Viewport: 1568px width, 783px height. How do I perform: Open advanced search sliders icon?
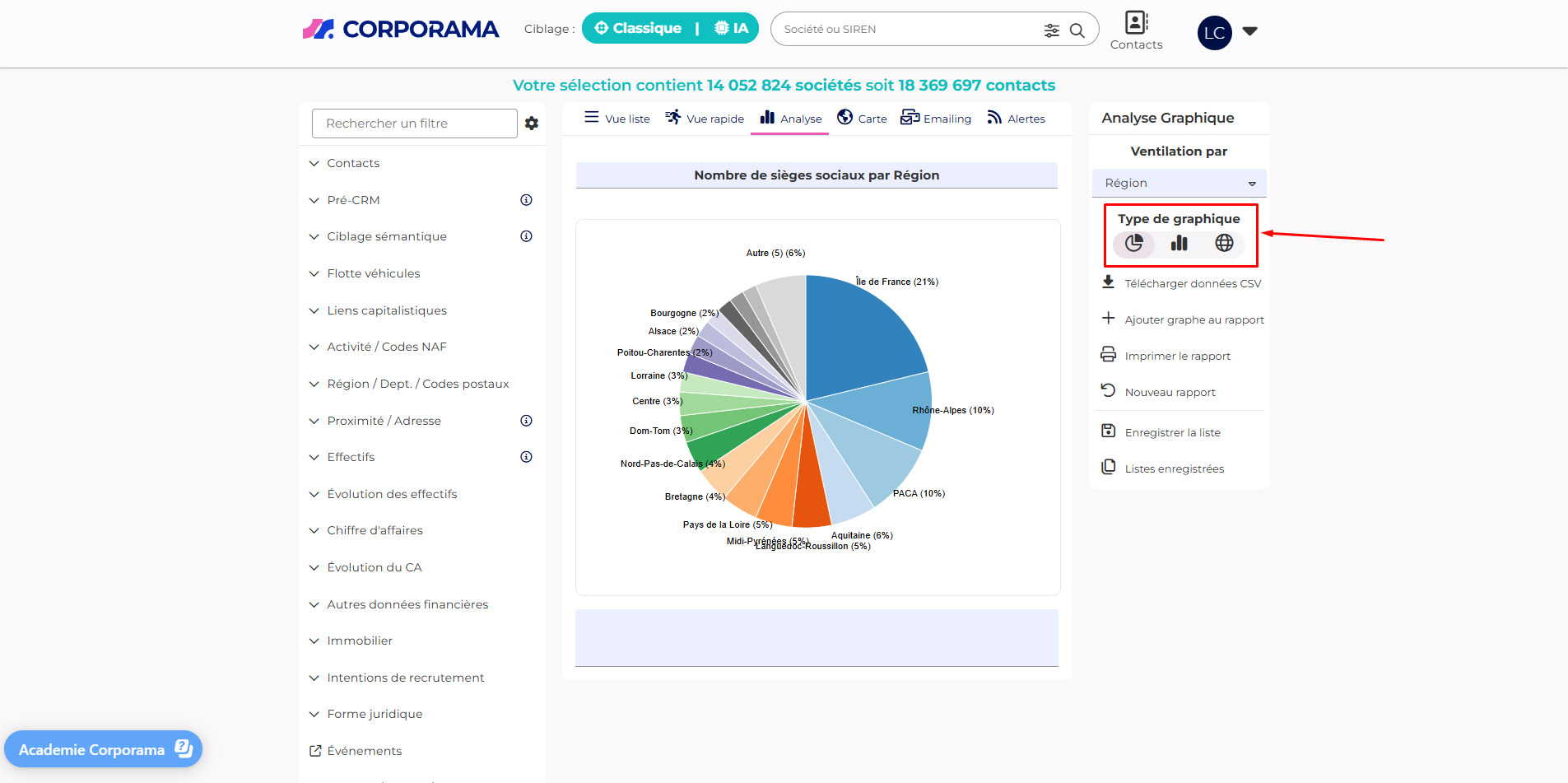[x=1051, y=30]
